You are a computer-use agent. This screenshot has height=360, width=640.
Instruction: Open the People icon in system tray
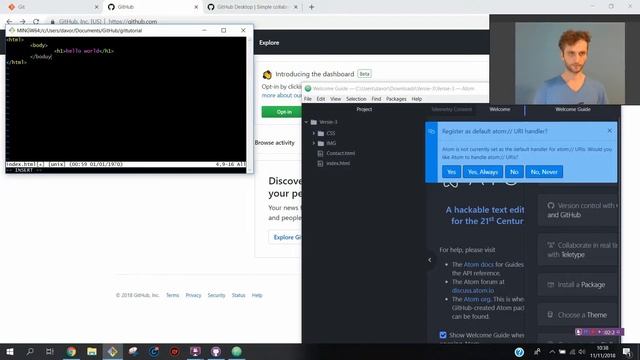(538, 351)
